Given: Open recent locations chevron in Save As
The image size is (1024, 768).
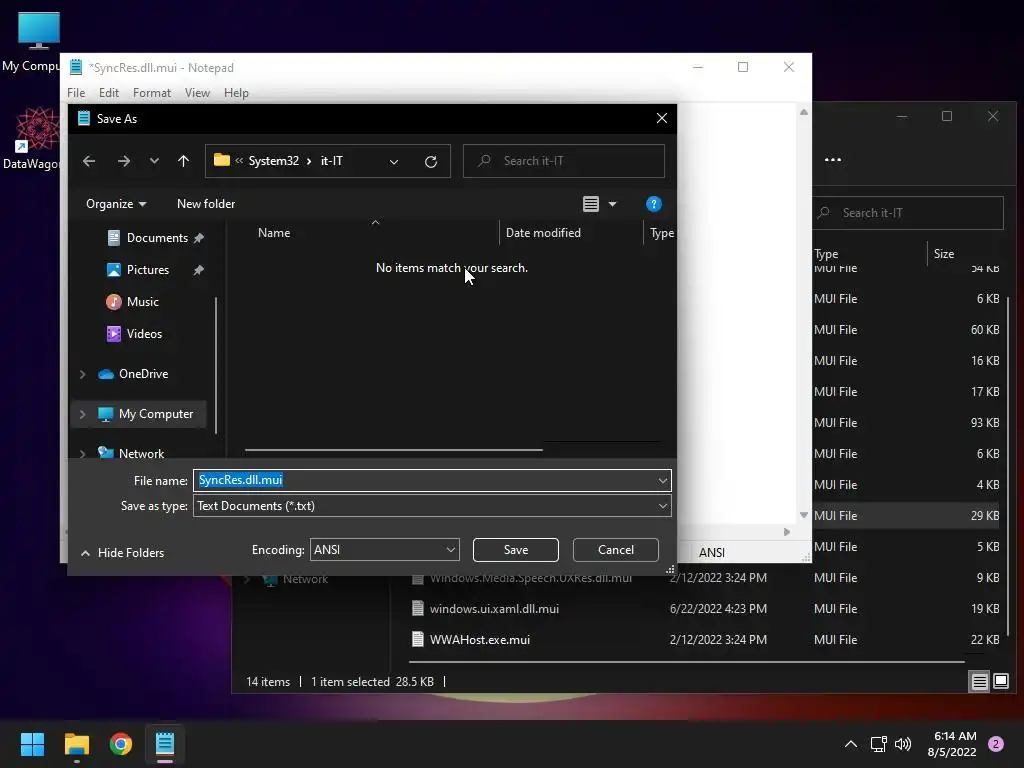Looking at the screenshot, I should 154,161.
